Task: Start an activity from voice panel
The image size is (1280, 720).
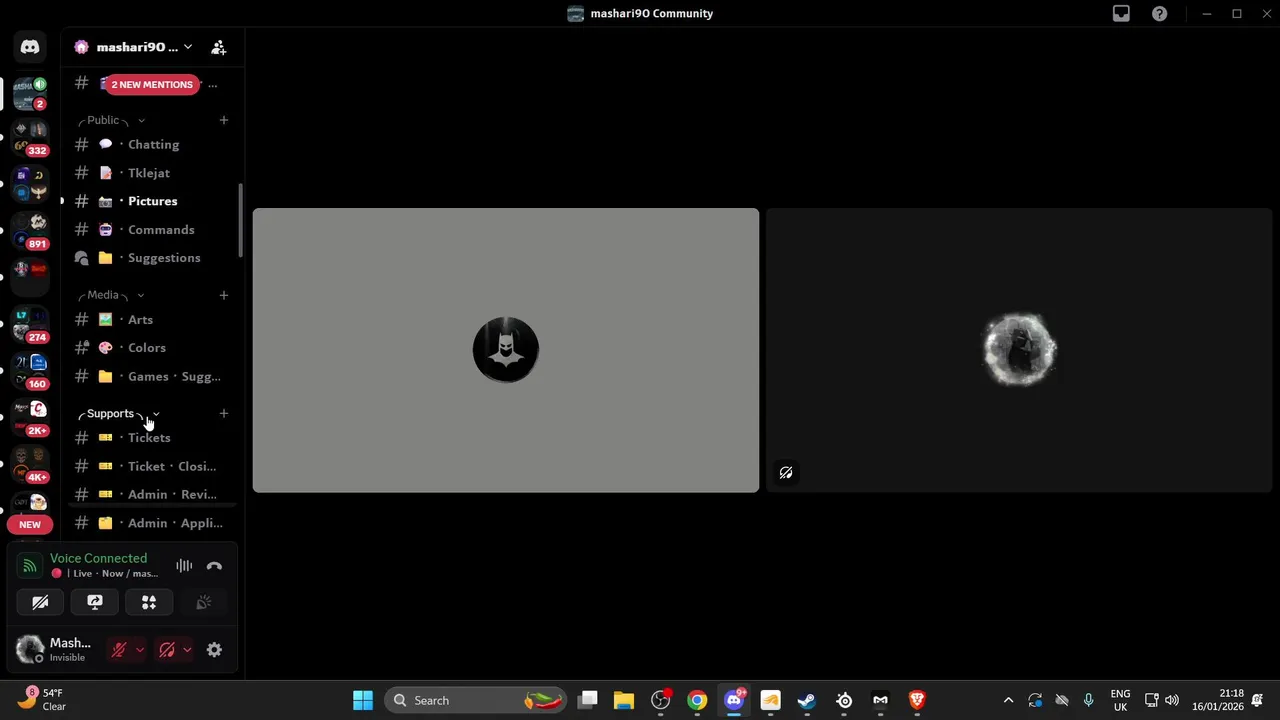Action: pos(149,602)
